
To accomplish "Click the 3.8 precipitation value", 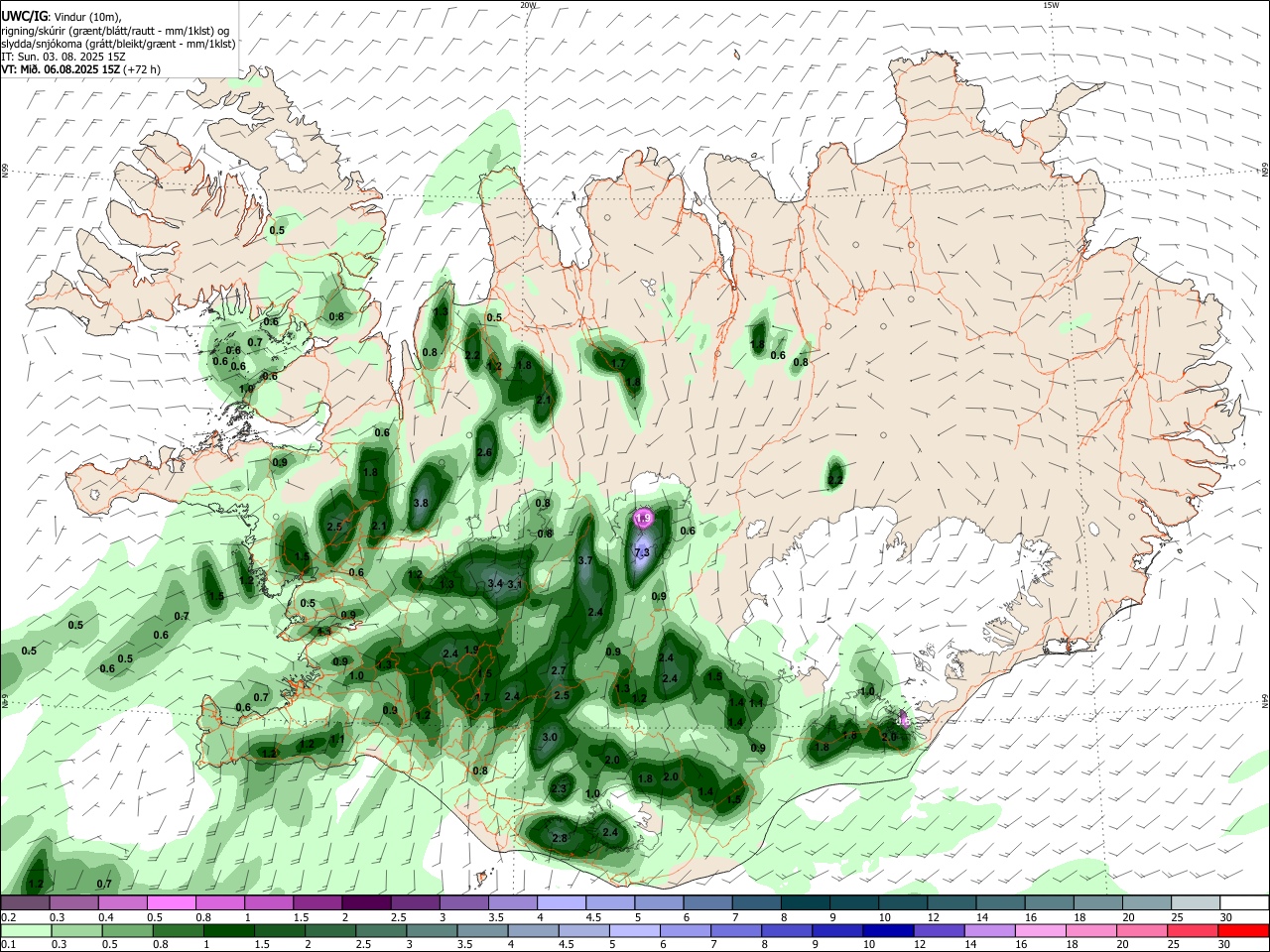I will 421,503.
